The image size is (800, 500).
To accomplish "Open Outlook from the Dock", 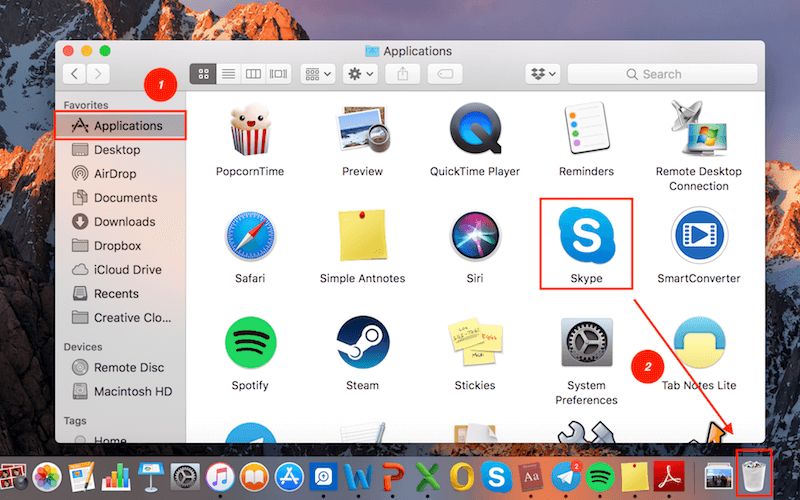I will pos(462,478).
